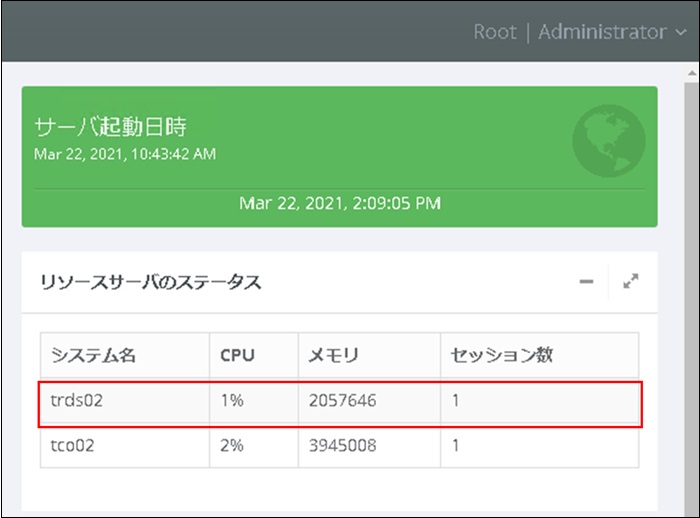Click the 1% CPU value for trds02
This screenshot has height=518, width=700.
tap(232, 401)
